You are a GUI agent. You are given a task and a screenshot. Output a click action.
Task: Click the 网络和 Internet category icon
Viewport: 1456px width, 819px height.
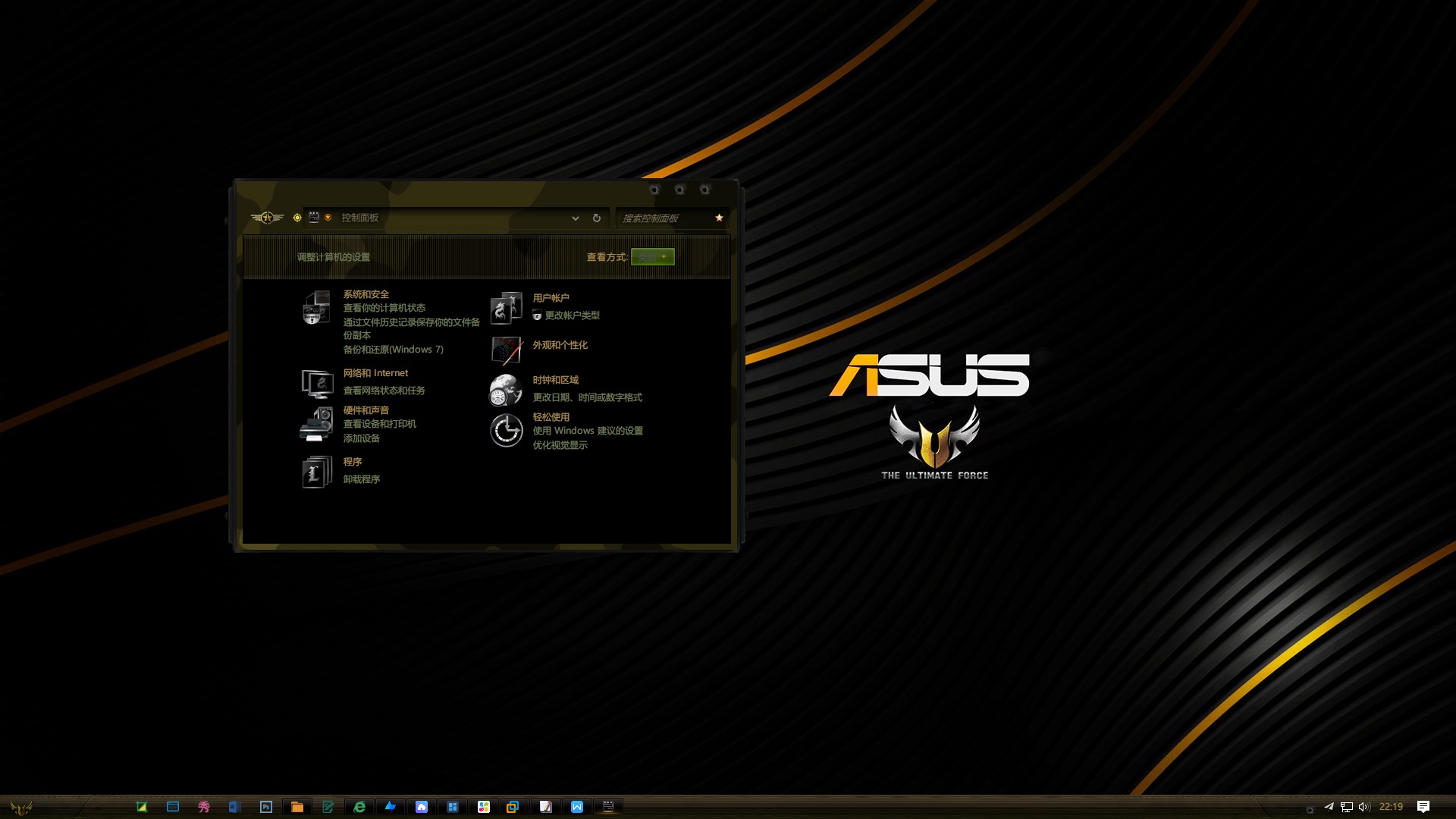pyautogui.click(x=317, y=384)
